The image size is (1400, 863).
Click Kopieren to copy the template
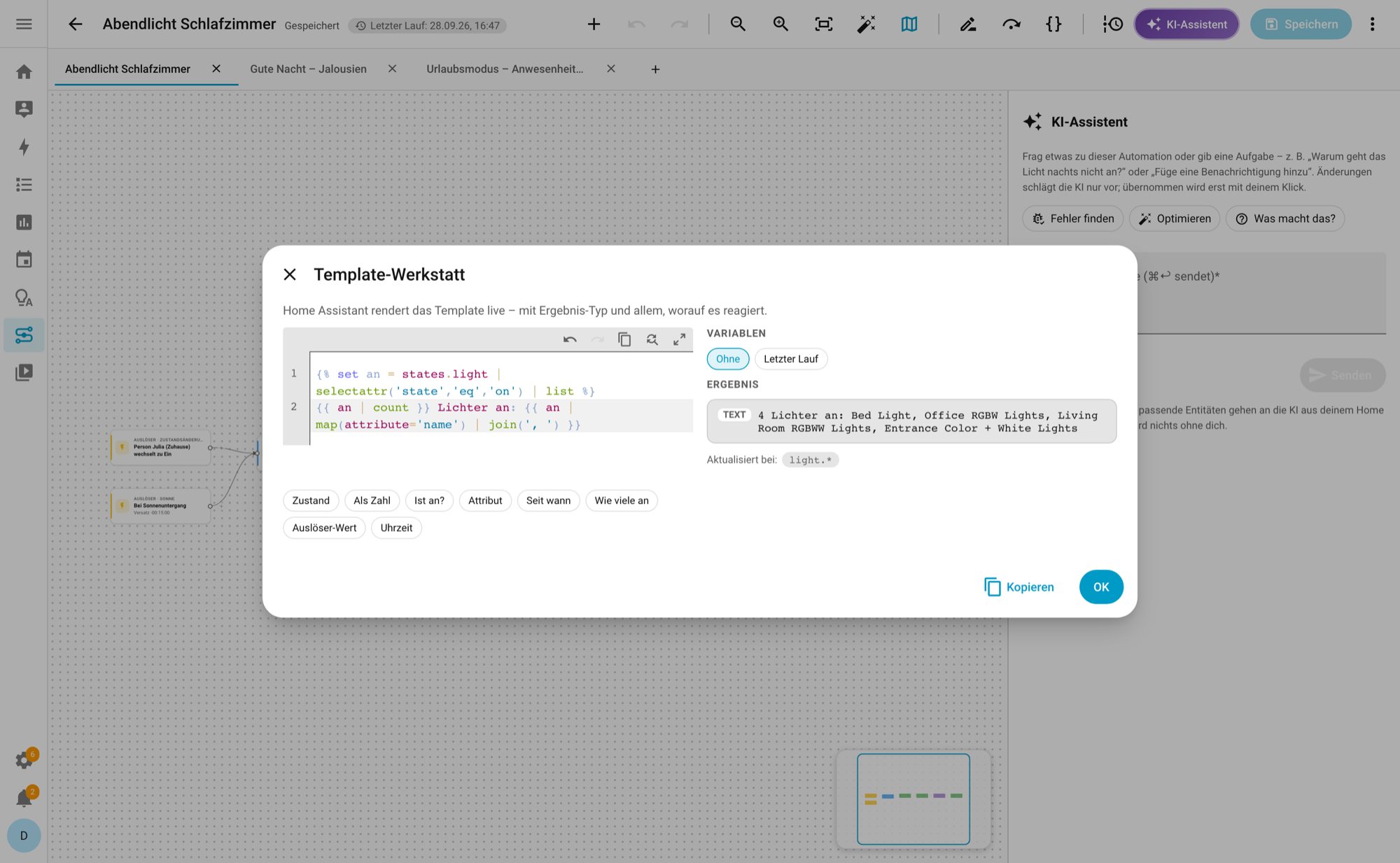[x=1018, y=587]
